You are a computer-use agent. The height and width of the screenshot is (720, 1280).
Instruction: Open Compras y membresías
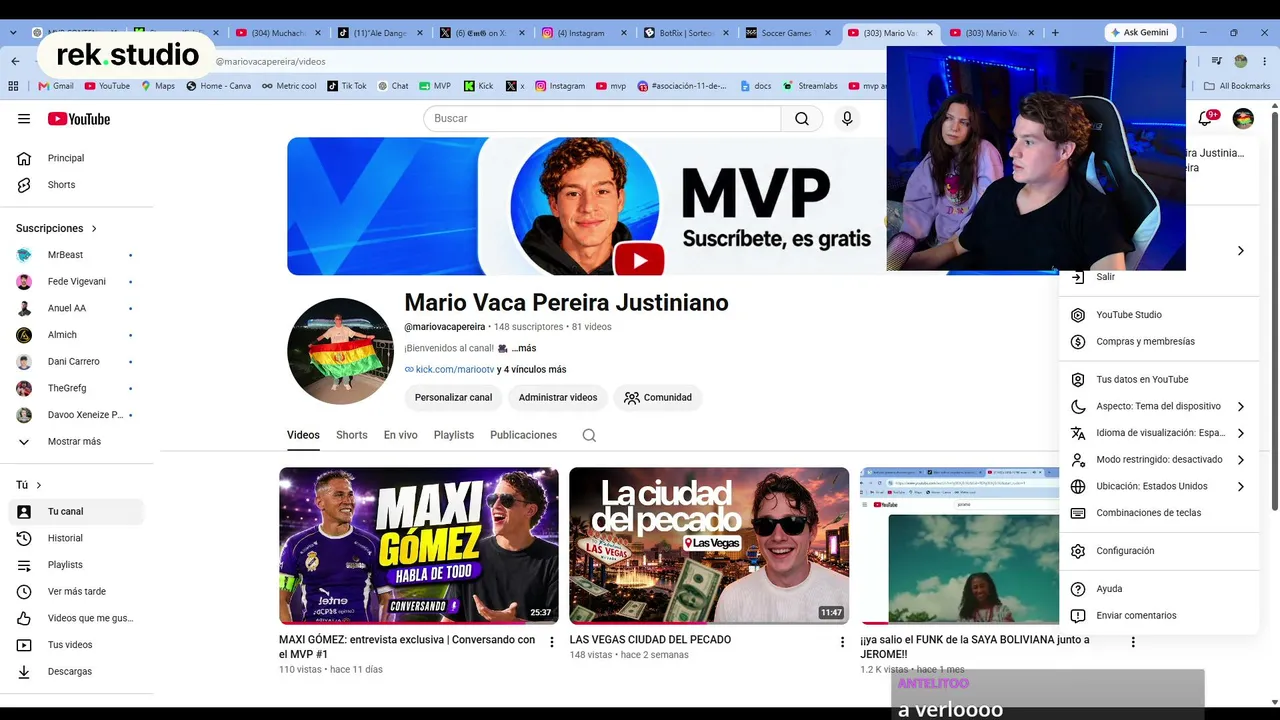(1158, 342)
